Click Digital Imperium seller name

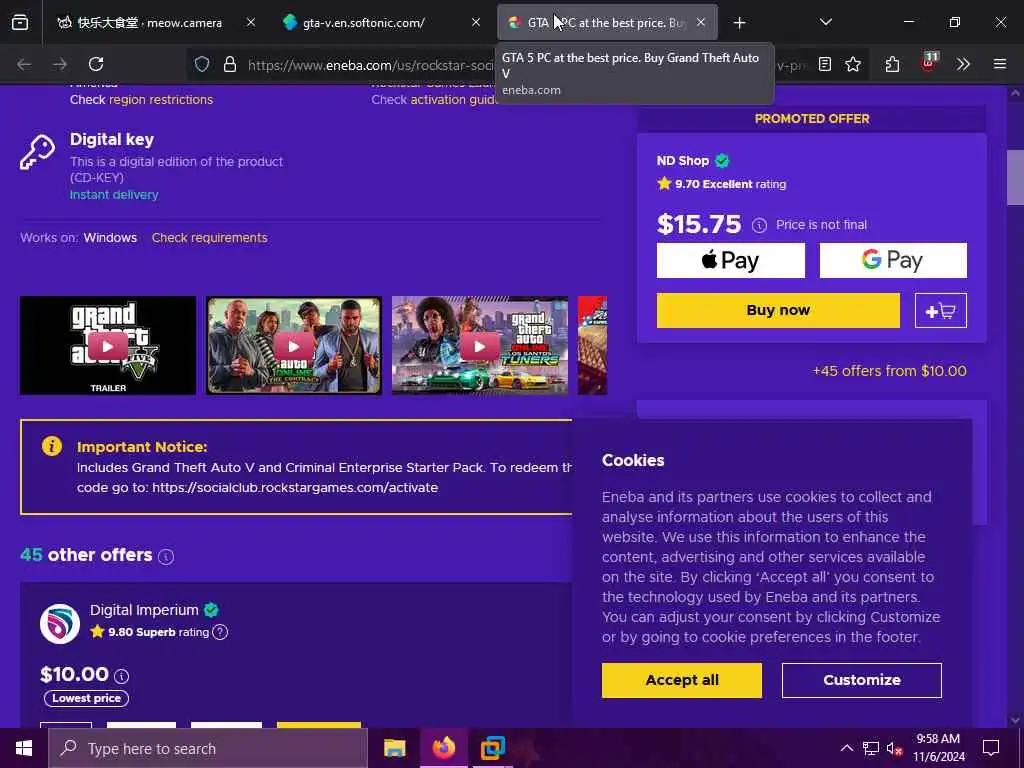click(144, 610)
